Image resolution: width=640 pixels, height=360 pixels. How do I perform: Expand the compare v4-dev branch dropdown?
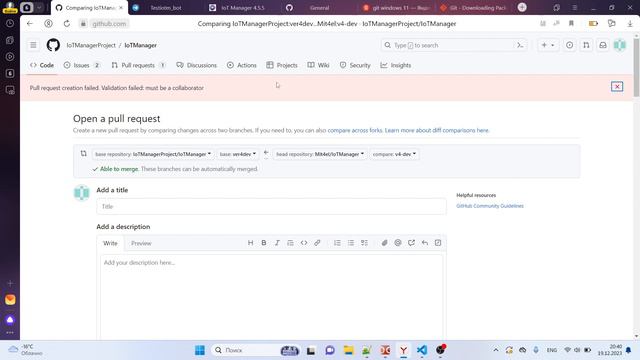point(394,154)
